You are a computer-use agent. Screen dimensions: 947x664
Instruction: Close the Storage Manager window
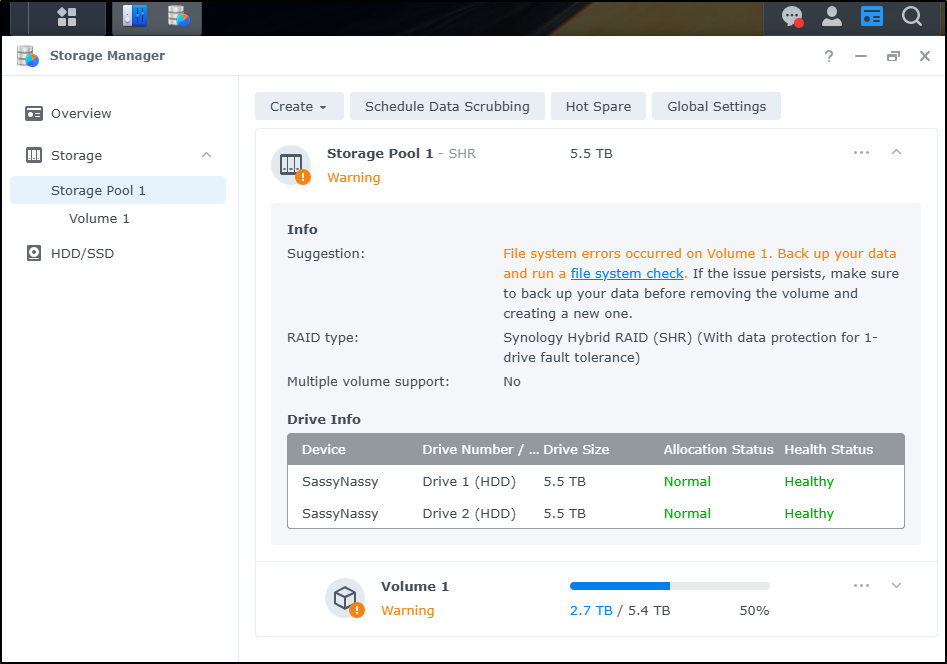coord(925,56)
